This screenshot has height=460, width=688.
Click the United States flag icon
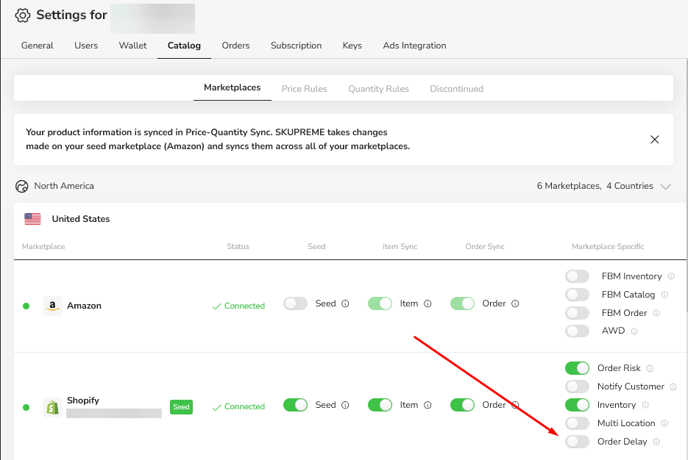(33, 219)
